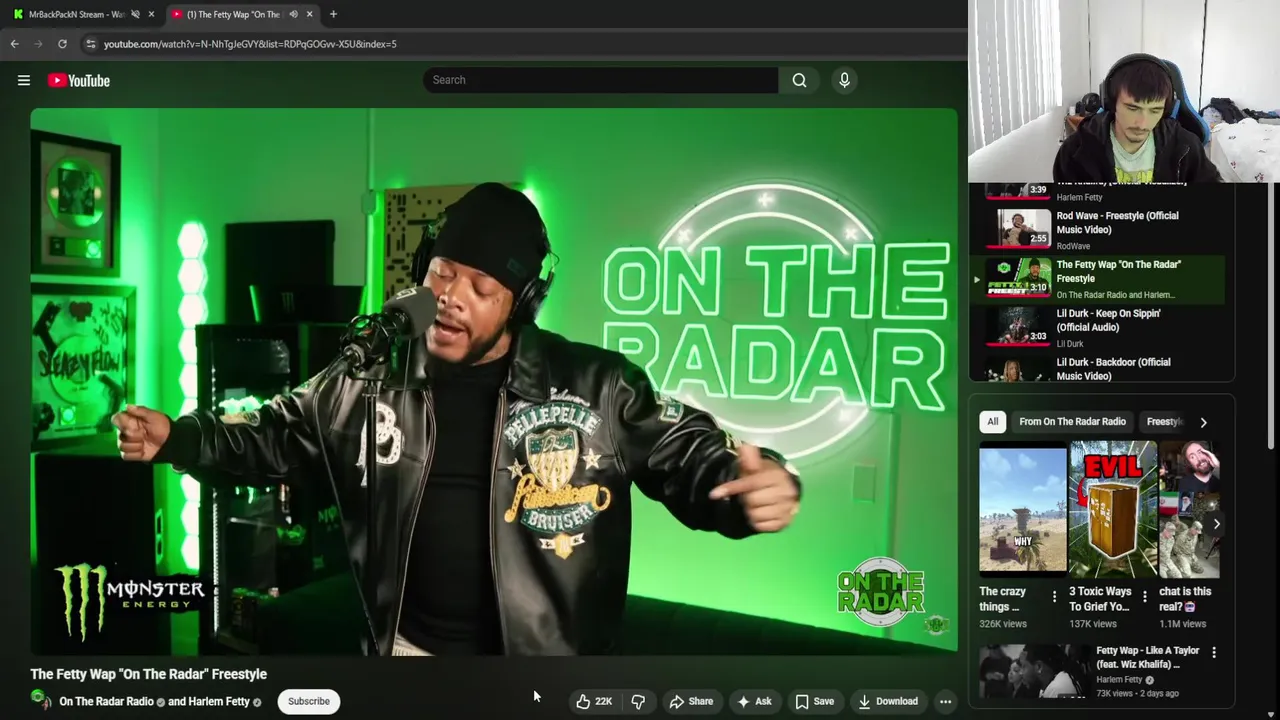Mute the Fetty Wap tab audio
Image resolution: width=1280 pixels, height=720 pixels.
[293, 14]
